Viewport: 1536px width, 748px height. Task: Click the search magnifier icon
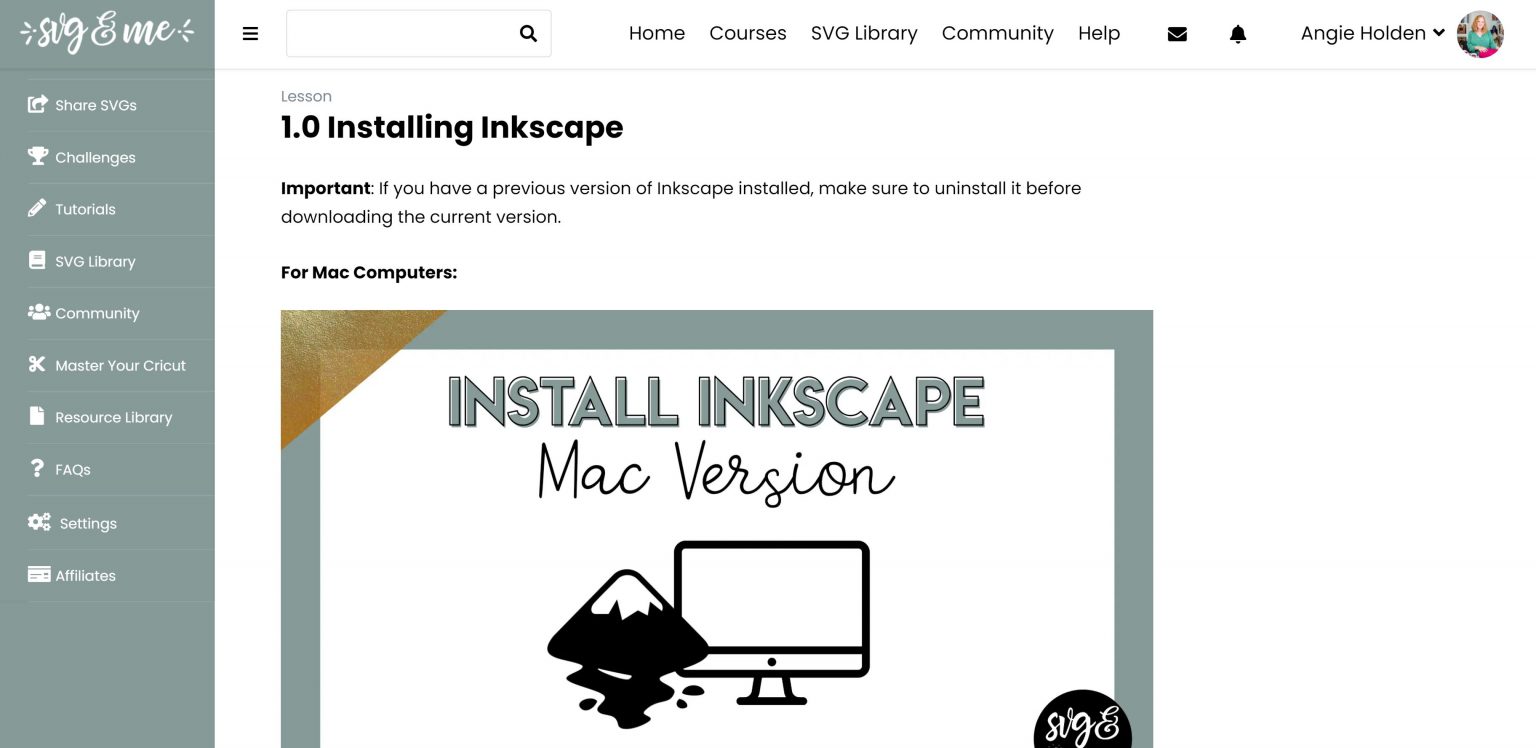[528, 33]
